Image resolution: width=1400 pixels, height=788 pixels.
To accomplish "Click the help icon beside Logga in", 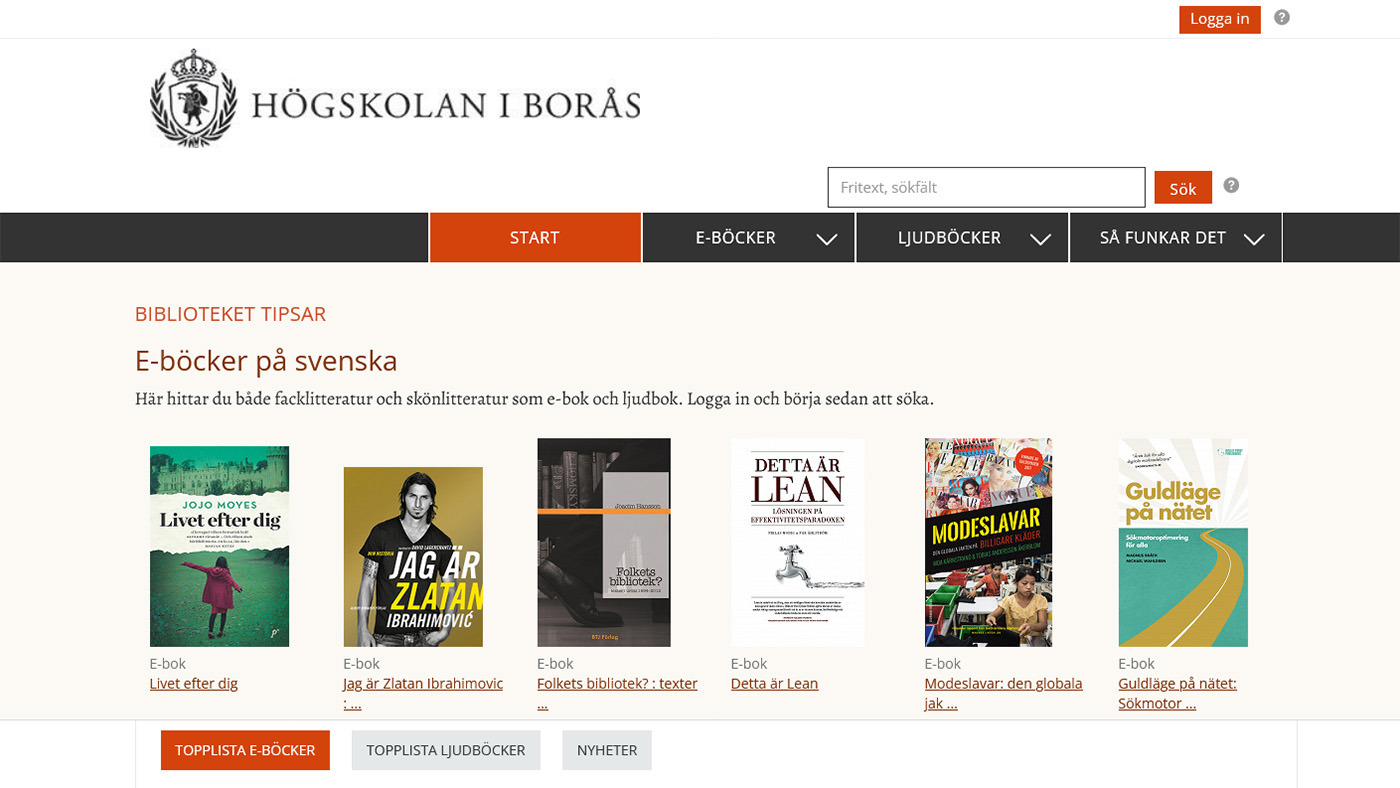I will pyautogui.click(x=1282, y=17).
